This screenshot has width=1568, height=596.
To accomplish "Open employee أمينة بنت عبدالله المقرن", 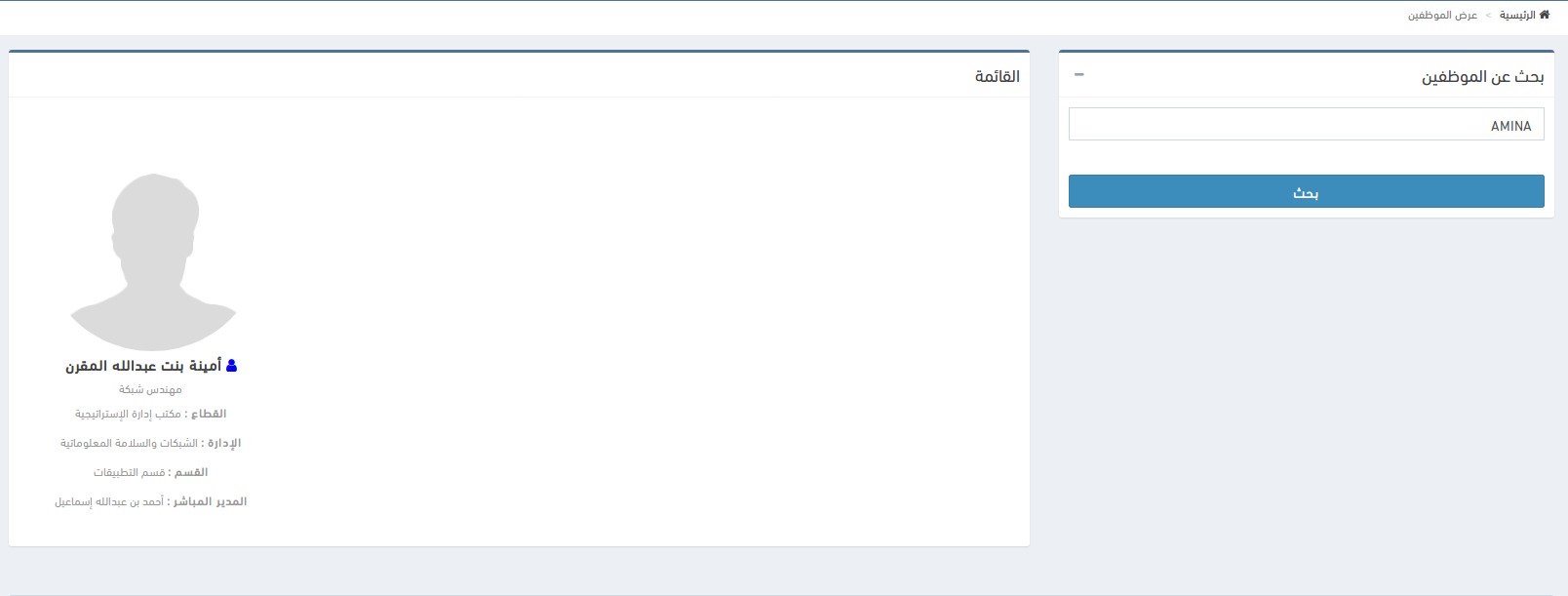I will [143, 366].
